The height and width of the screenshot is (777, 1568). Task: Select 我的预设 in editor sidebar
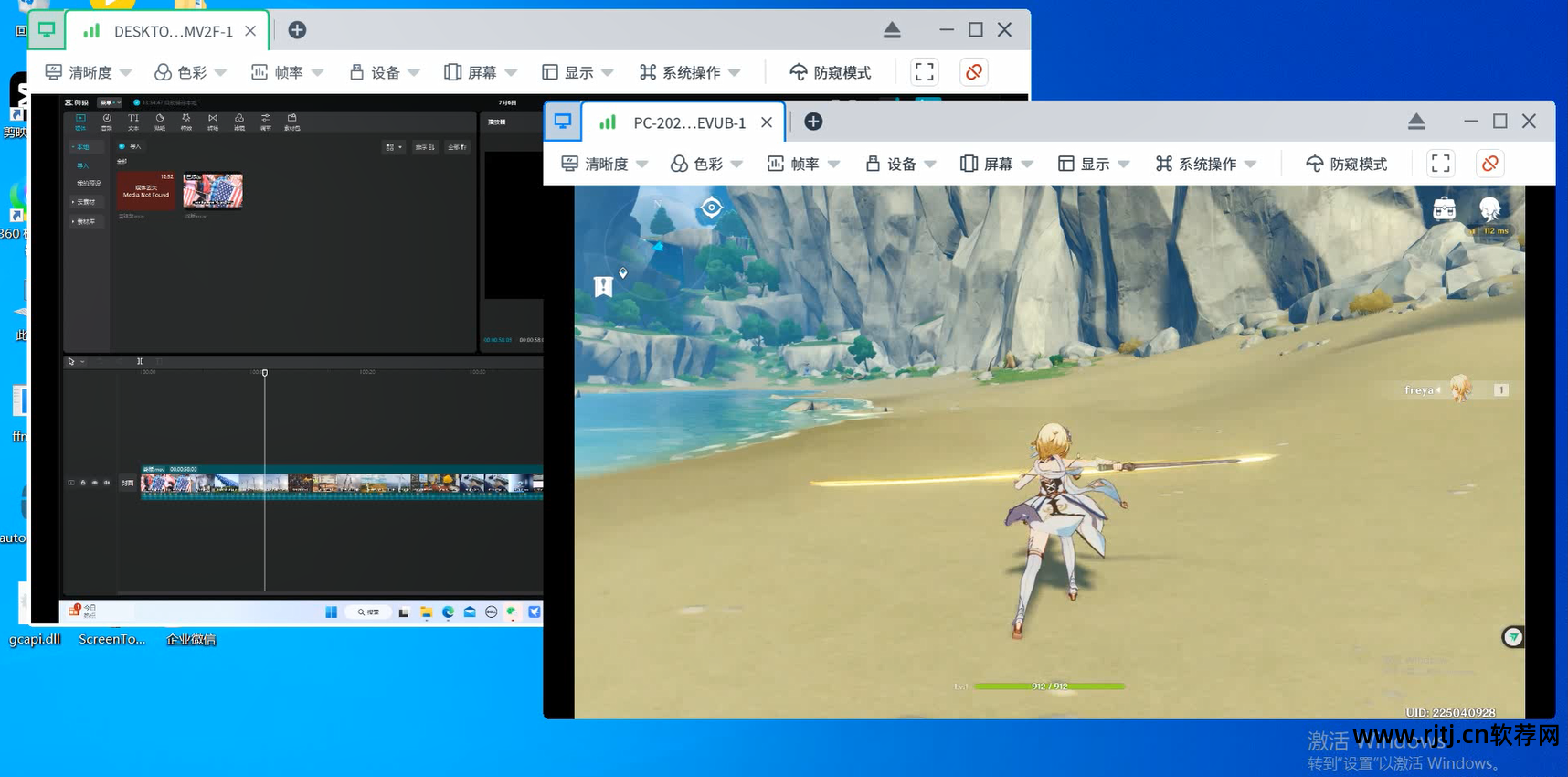(89, 184)
